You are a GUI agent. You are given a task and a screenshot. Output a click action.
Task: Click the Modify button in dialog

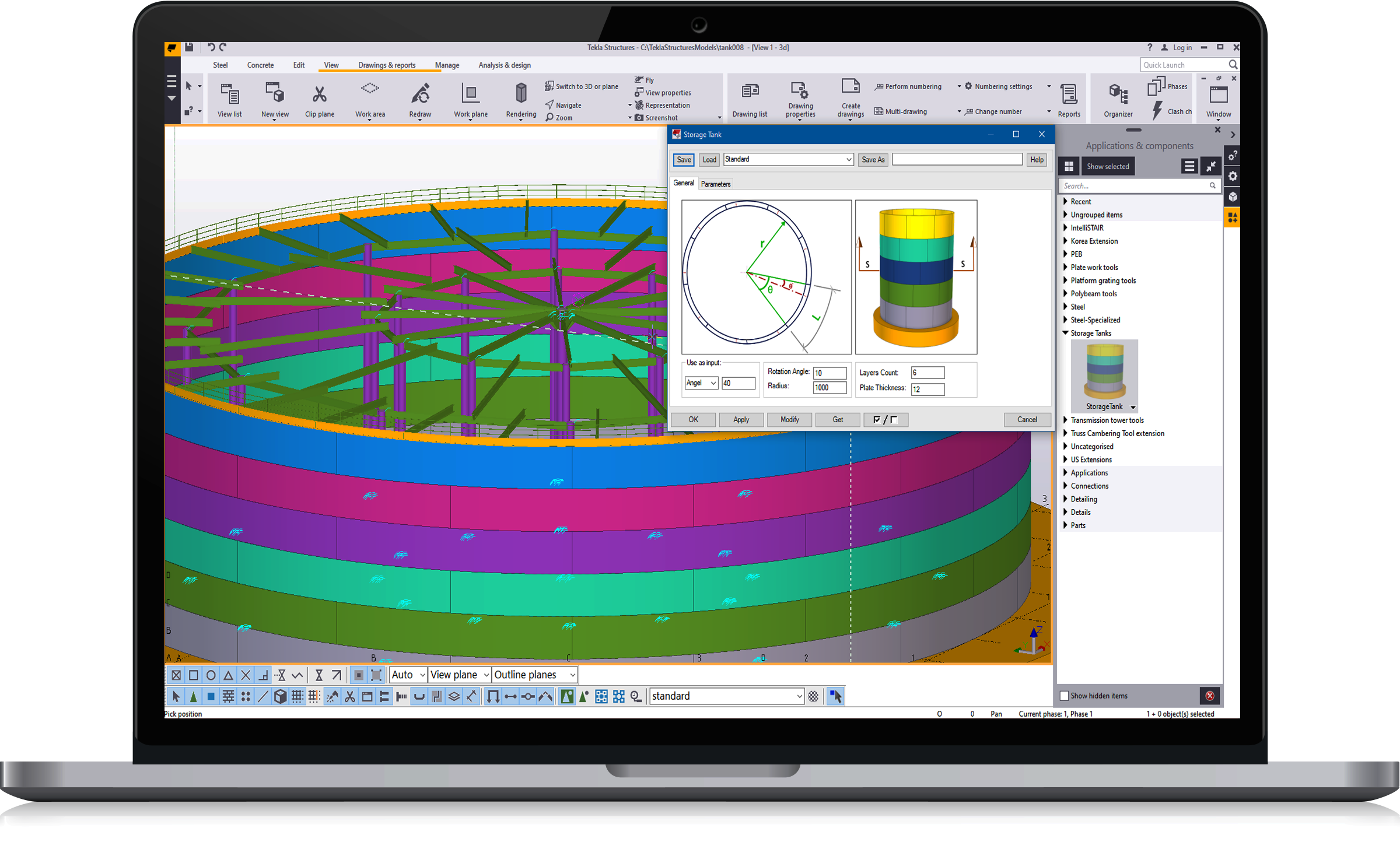coord(789,420)
